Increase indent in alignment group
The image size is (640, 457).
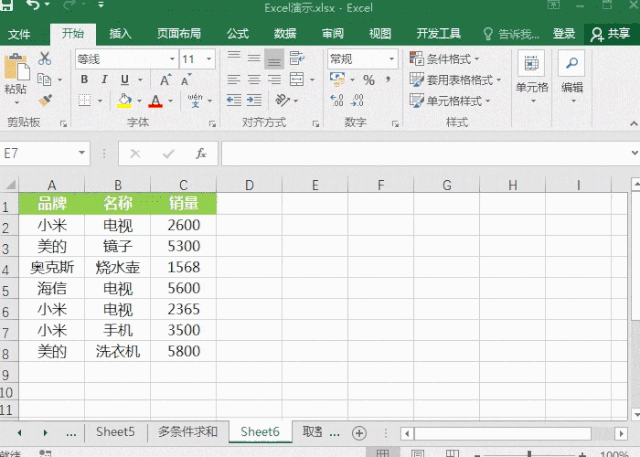pos(254,100)
